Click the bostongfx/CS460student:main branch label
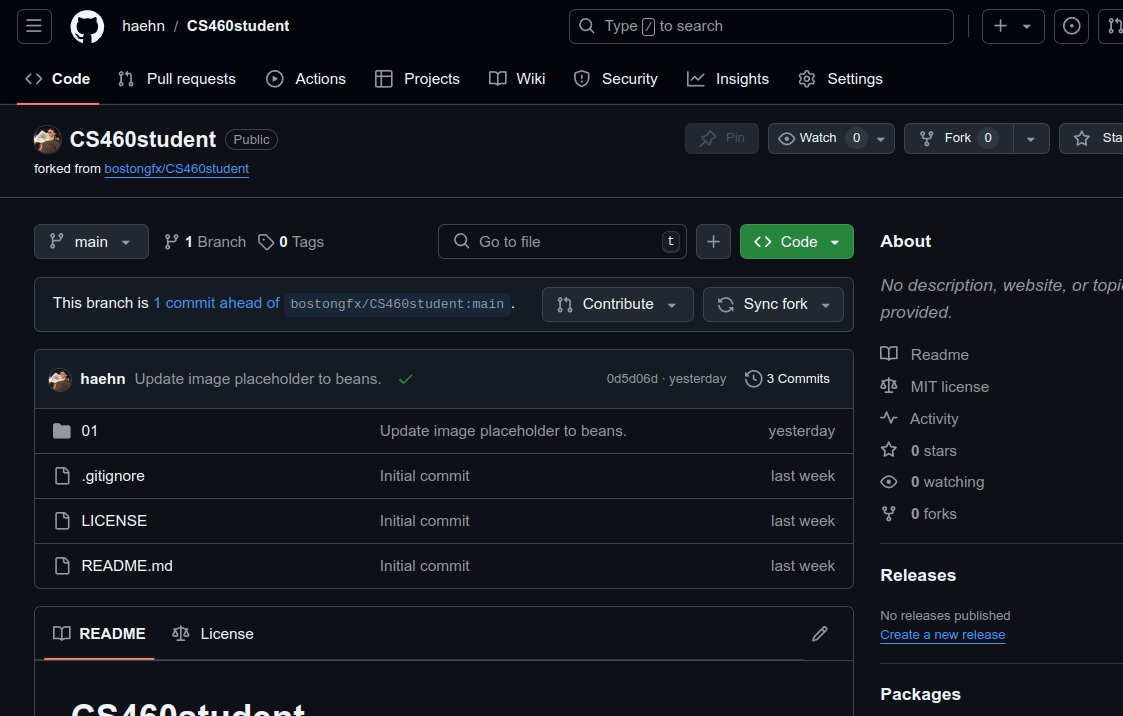Viewport: 1123px width, 716px height. click(397, 304)
